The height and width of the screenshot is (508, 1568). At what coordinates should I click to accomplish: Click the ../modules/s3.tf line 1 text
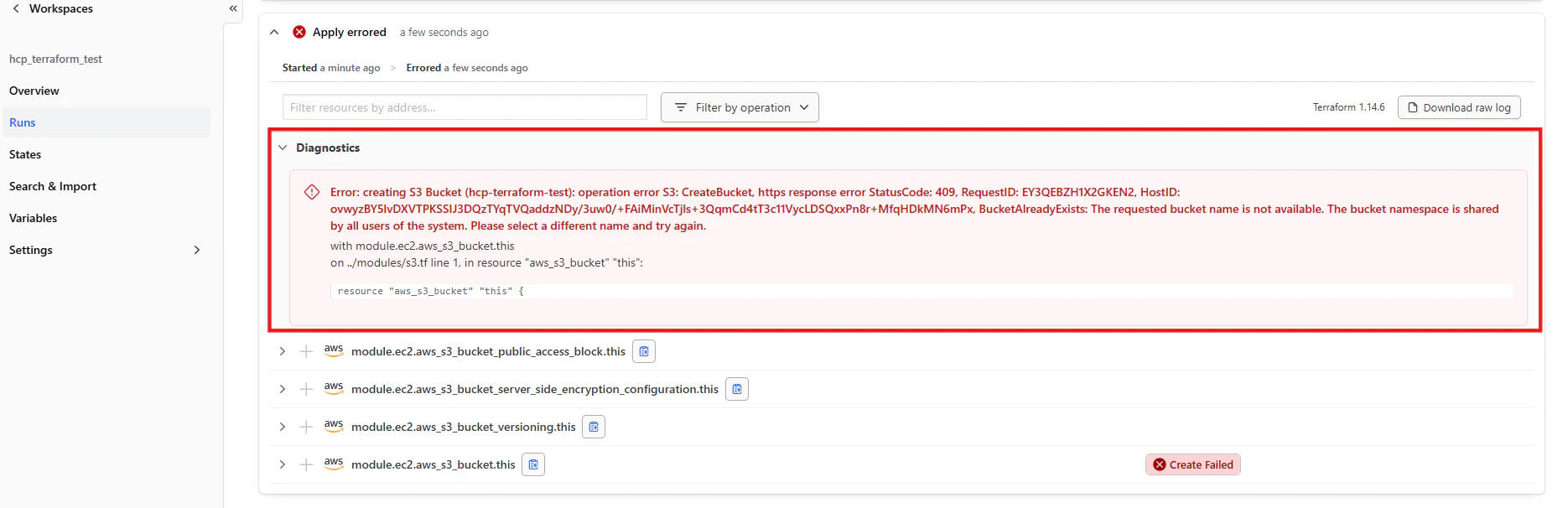(x=403, y=262)
